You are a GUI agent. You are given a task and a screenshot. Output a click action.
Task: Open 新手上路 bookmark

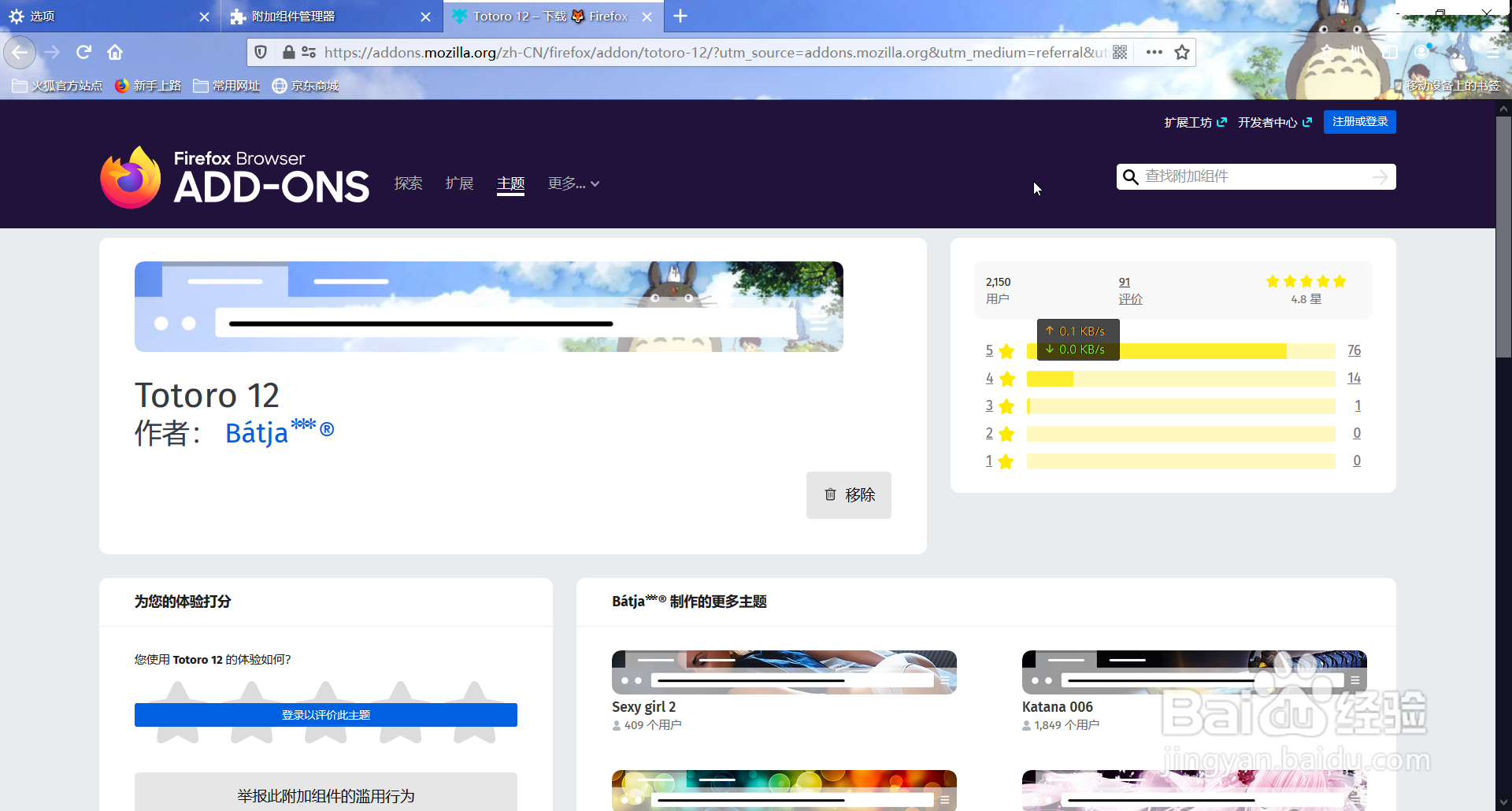click(147, 86)
